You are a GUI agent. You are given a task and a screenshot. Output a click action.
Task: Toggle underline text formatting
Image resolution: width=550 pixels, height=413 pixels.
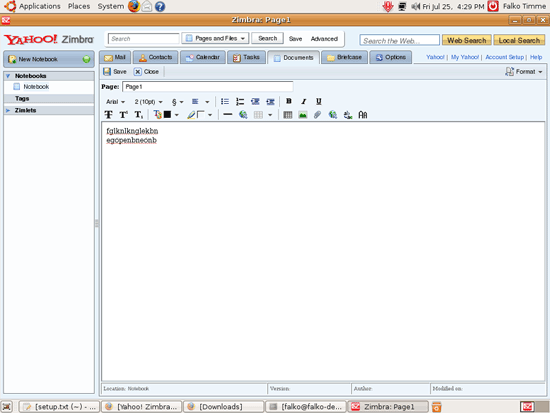coord(318,101)
